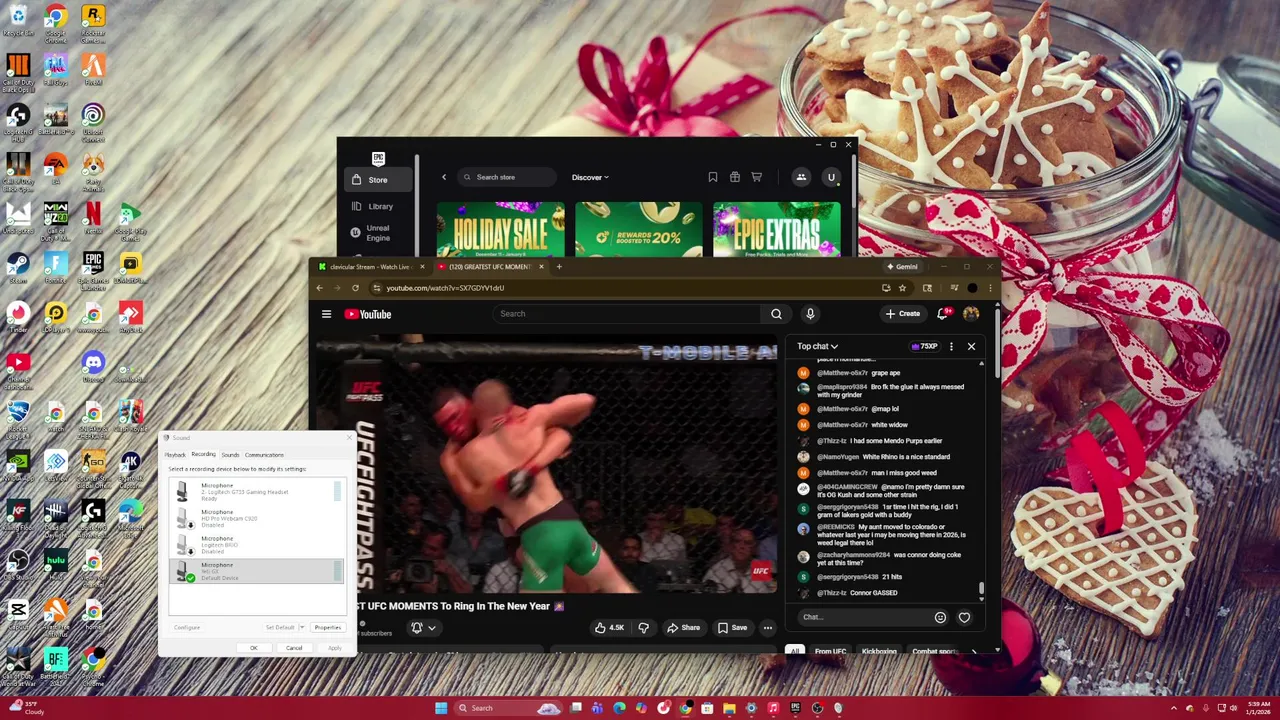The image size is (1280, 720).
Task: Click the Properties button in Sound dialog
Action: pos(328,627)
